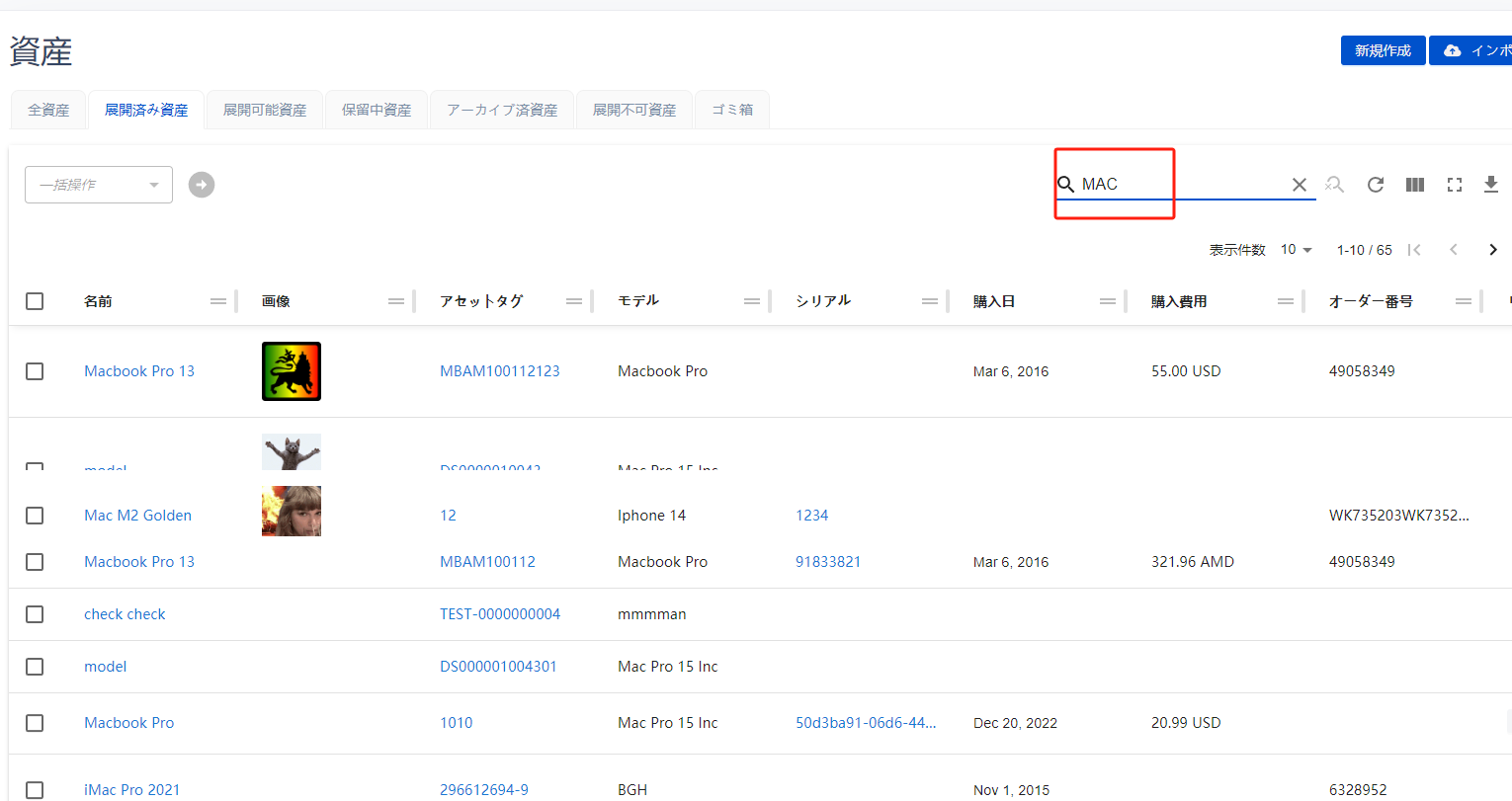Check the Mac M2 Golden row checkbox
Screen dimensions: 1512x801
[35, 516]
